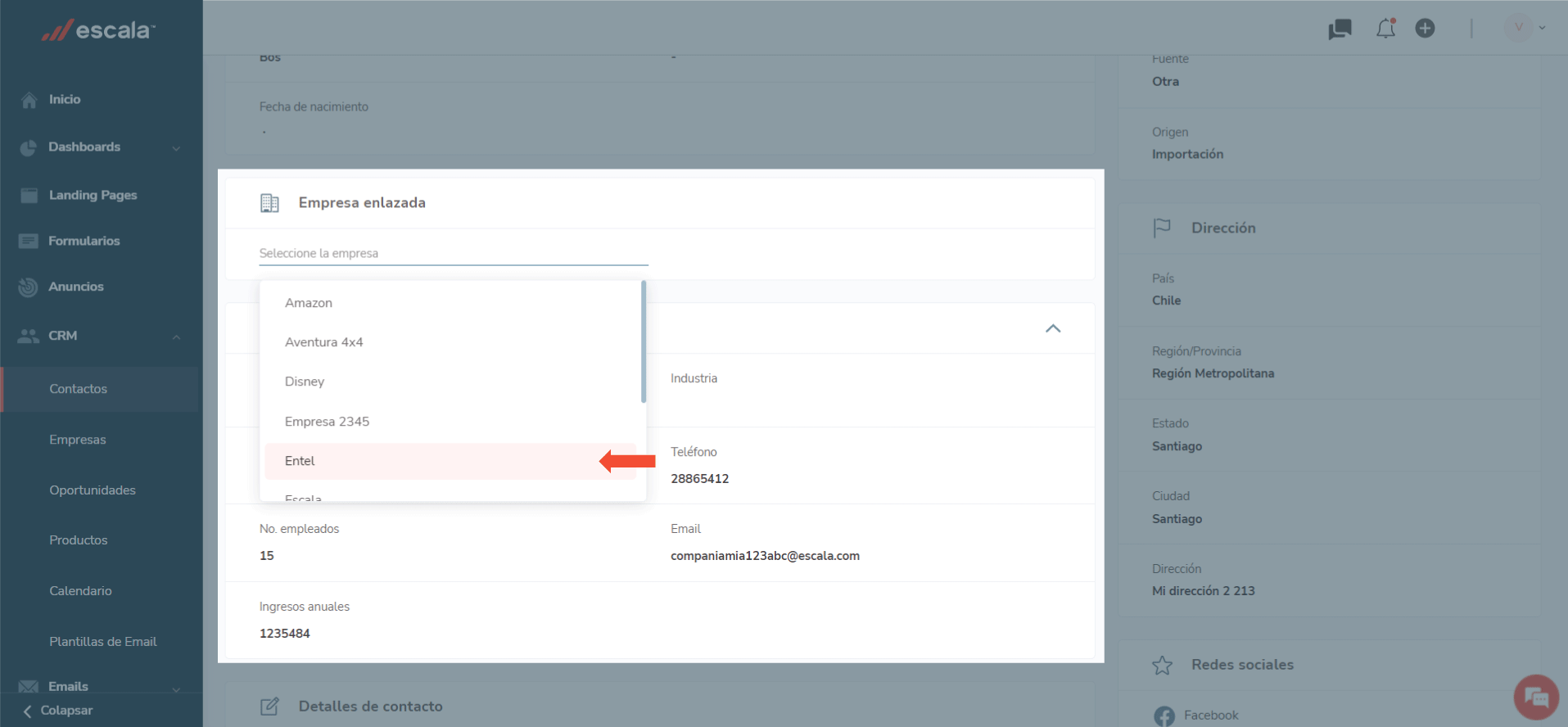Open Empresas in CRM

point(78,440)
